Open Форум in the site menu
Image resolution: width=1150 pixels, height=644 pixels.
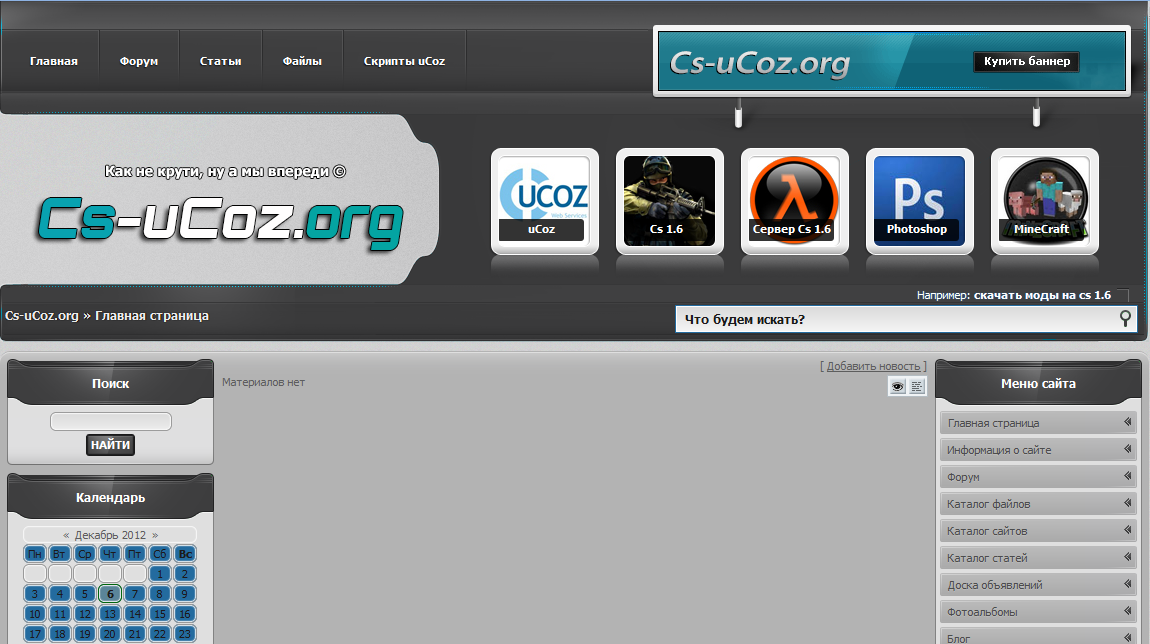point(1037,477)
